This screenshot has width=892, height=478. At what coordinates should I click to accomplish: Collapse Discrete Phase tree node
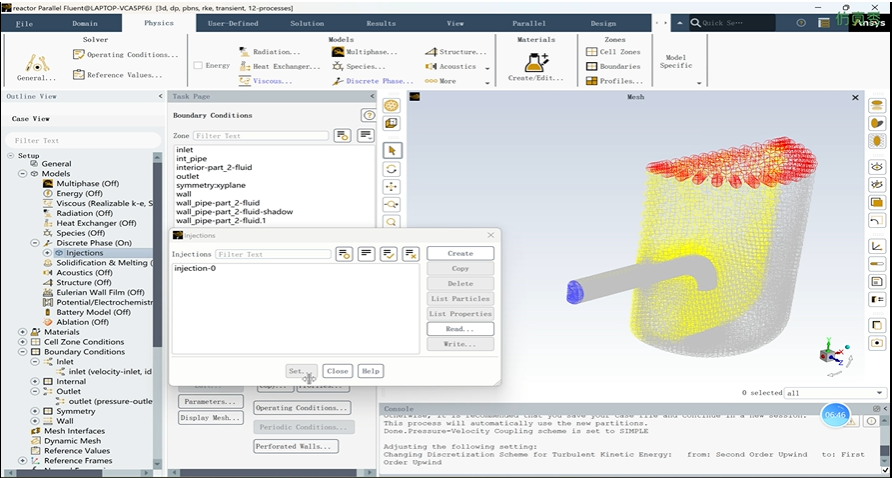tap(35, 243)
